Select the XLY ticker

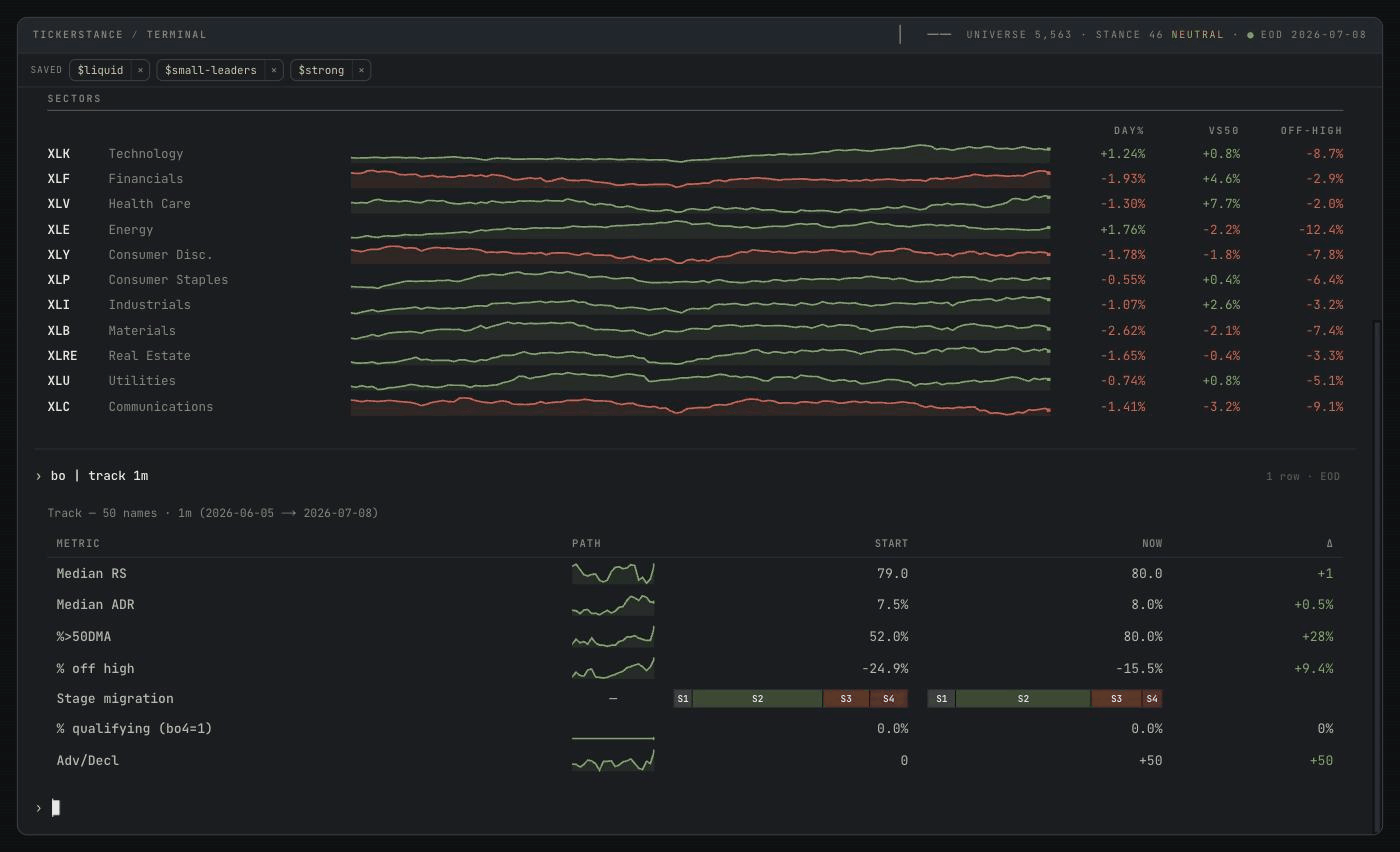(x=59, y=255)
